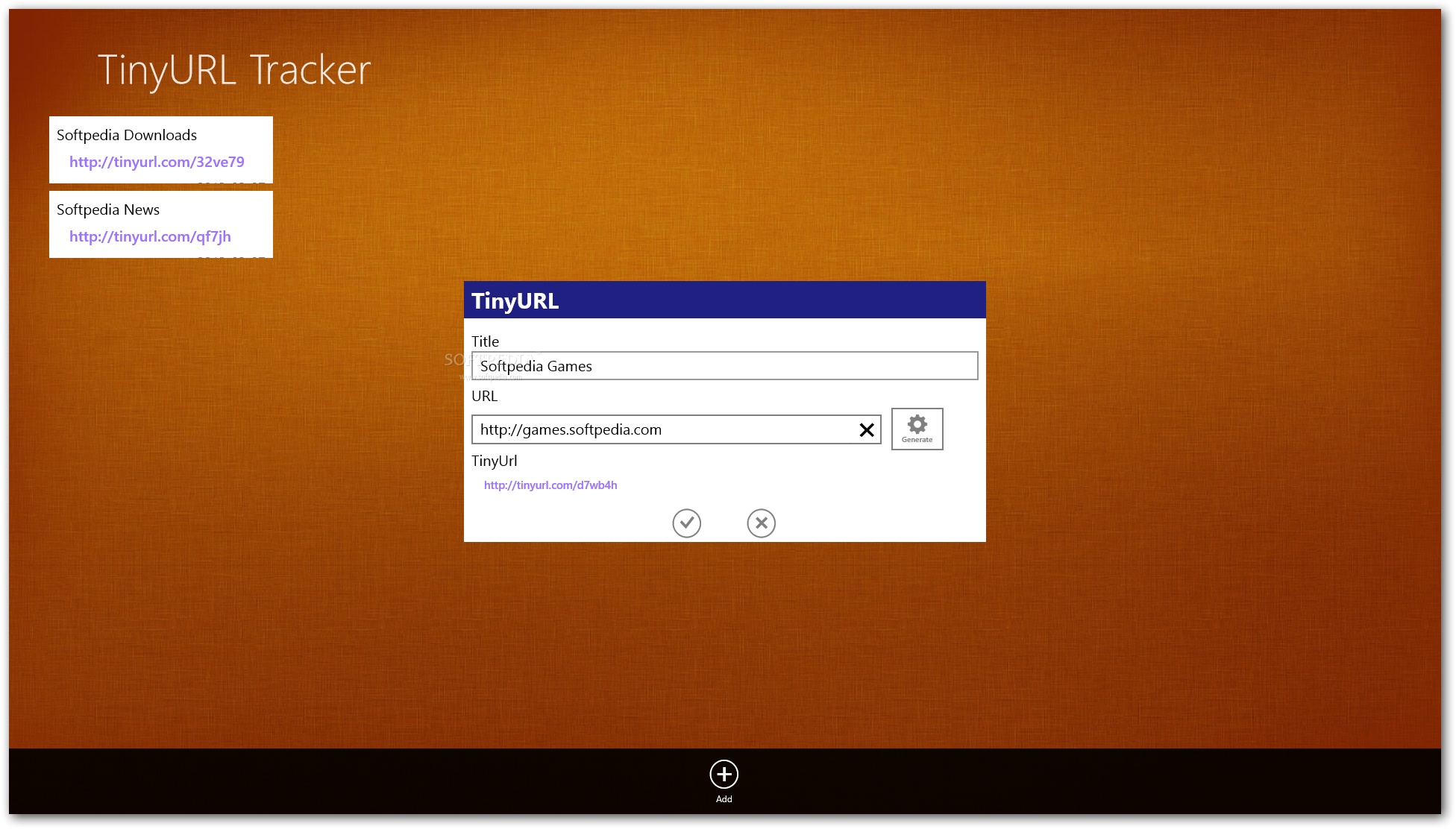Click the Add plus icon in the bottom bar
The height and width of the screenshot is (829, 1456).
click(x=724, y=774)
